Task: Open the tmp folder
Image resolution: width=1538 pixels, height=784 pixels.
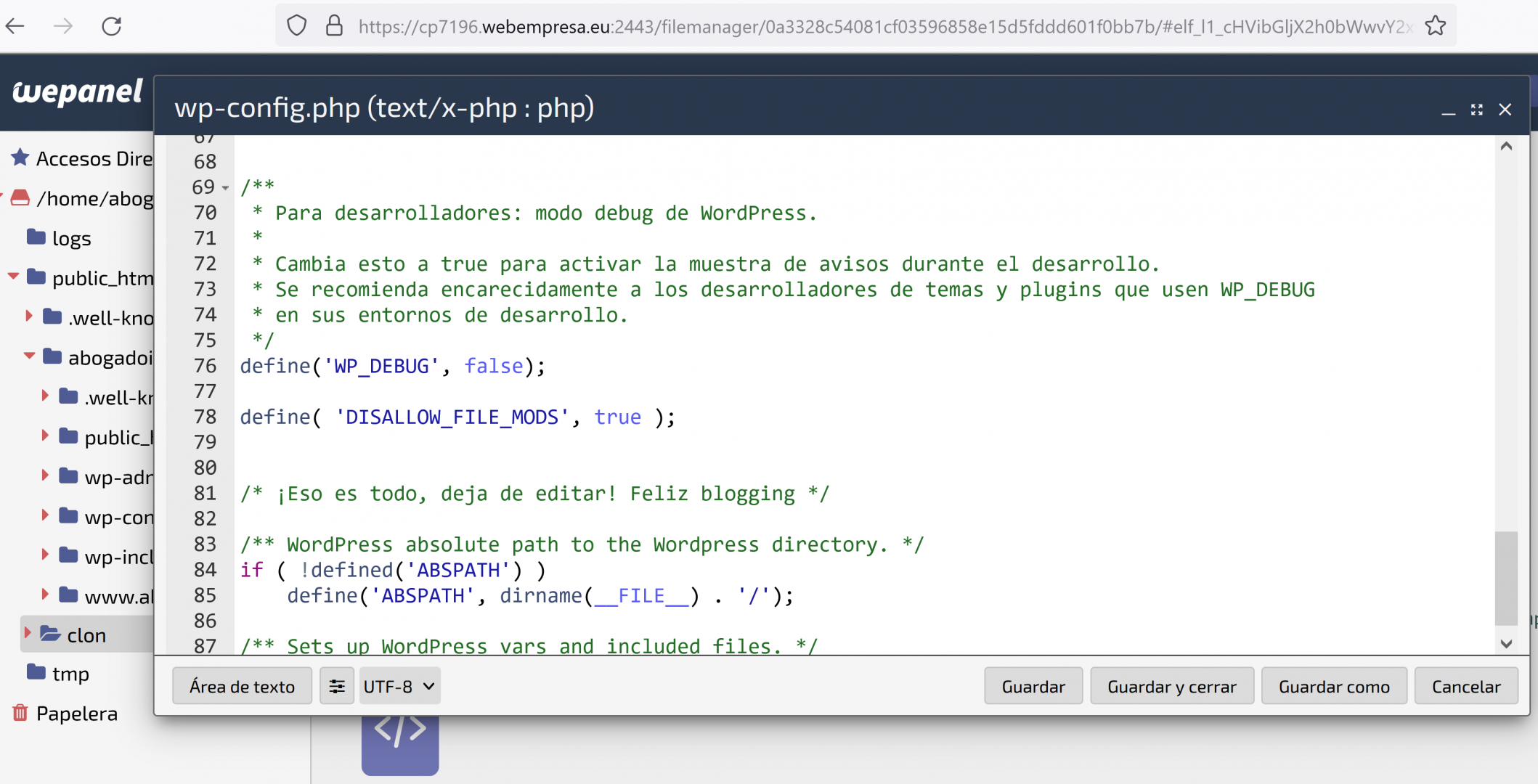Action: click(58, 673)
